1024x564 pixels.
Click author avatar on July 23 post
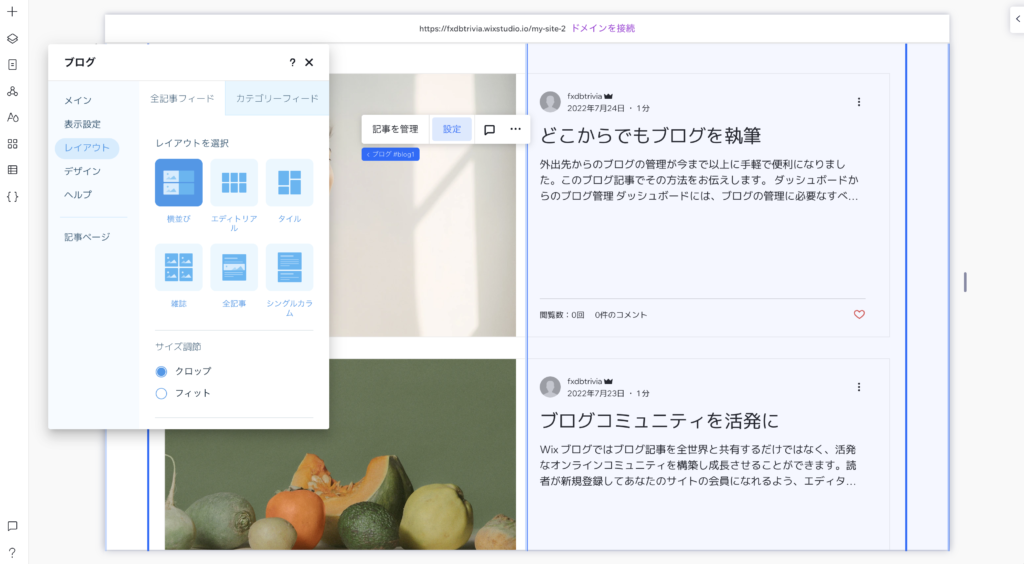550,386
